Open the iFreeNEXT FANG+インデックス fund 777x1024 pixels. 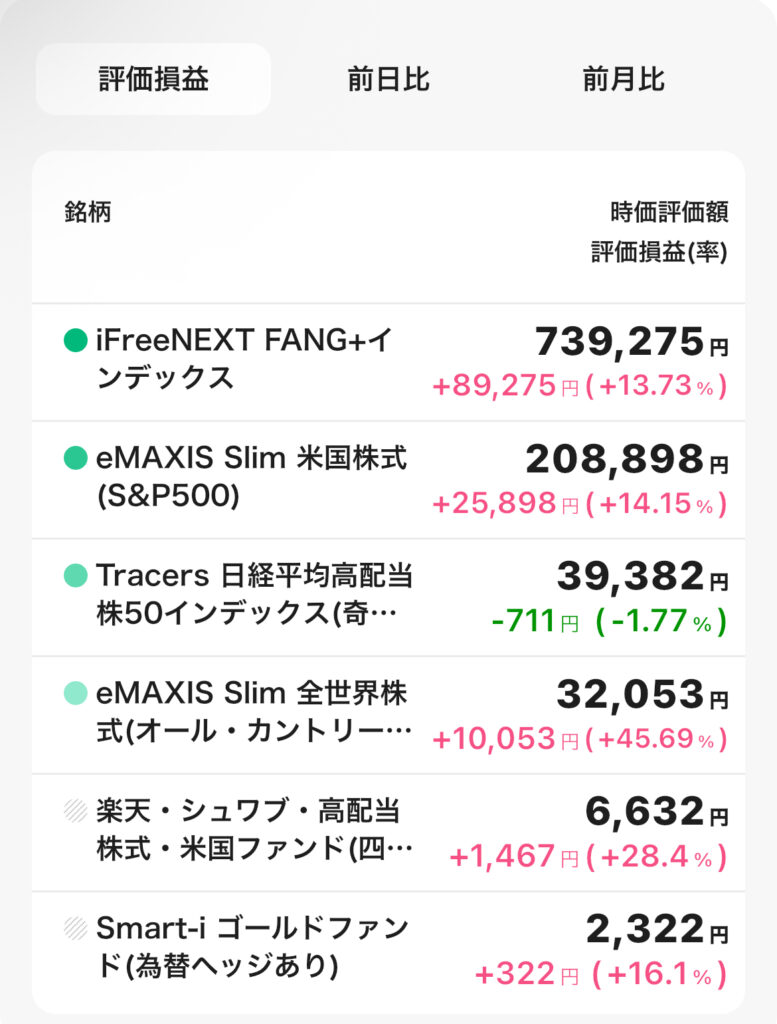point(388,362)
